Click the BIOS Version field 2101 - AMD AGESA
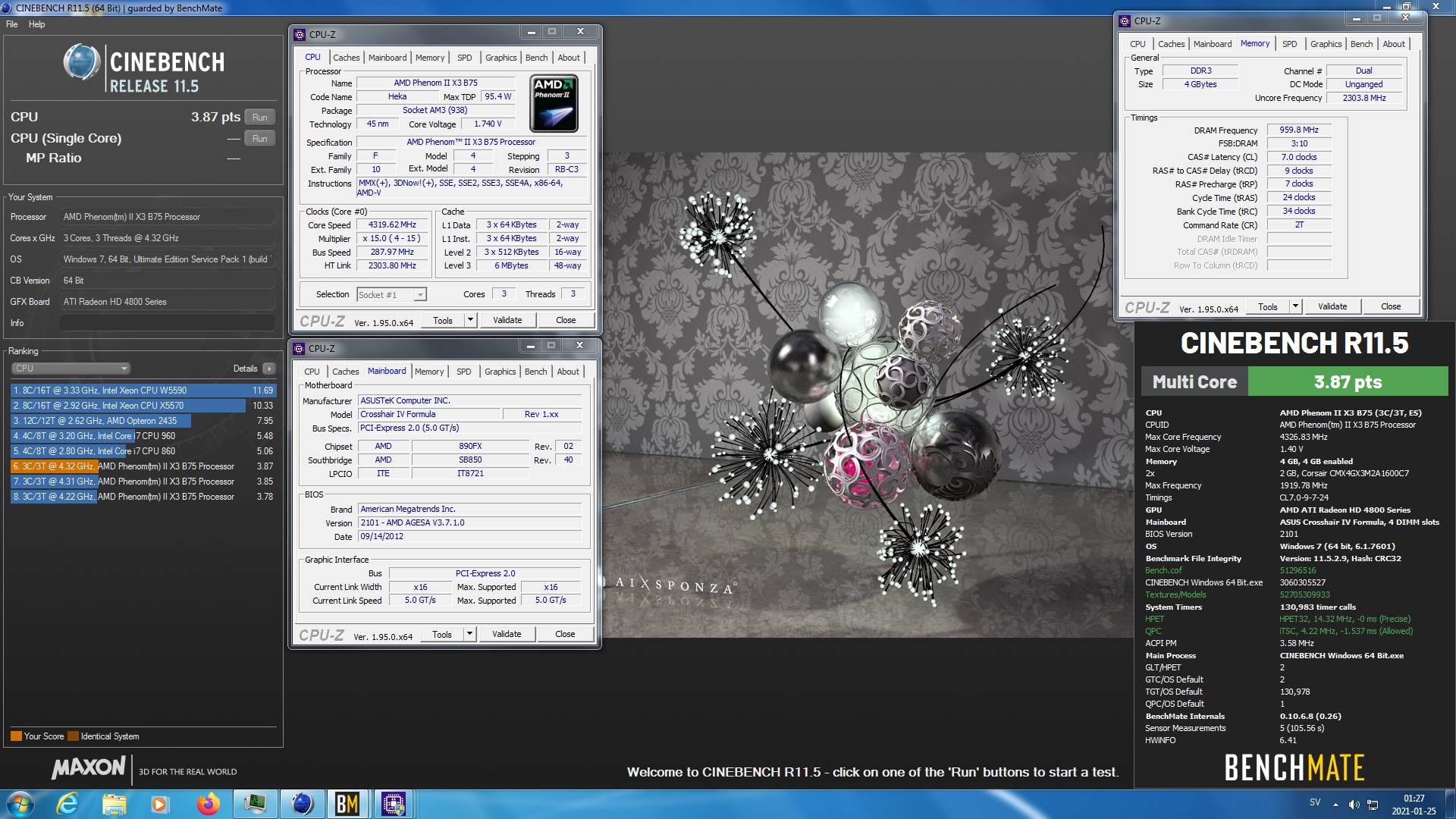This screenshot has height=819, width=1456. 469,522
